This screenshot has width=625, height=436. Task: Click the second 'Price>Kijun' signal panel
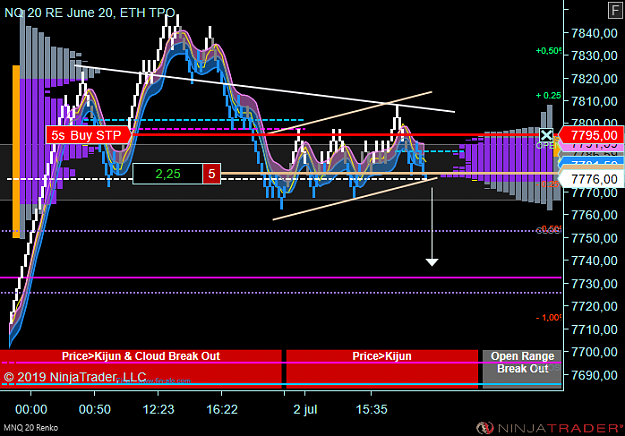(382, 369)
